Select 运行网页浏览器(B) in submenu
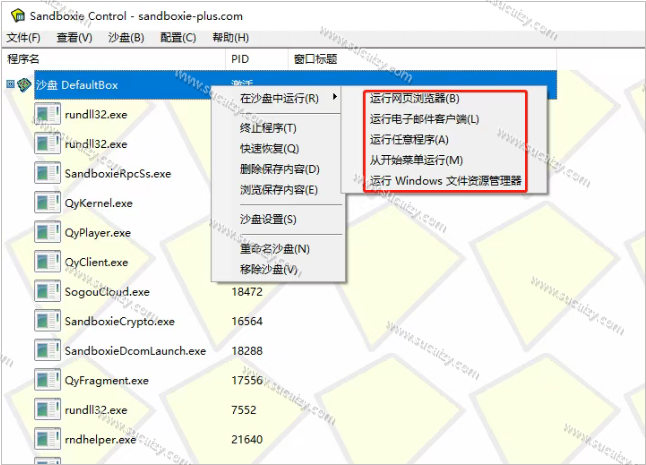Image resolution: width=646 pixels, height=465 pixels. [x=414, y=98]
